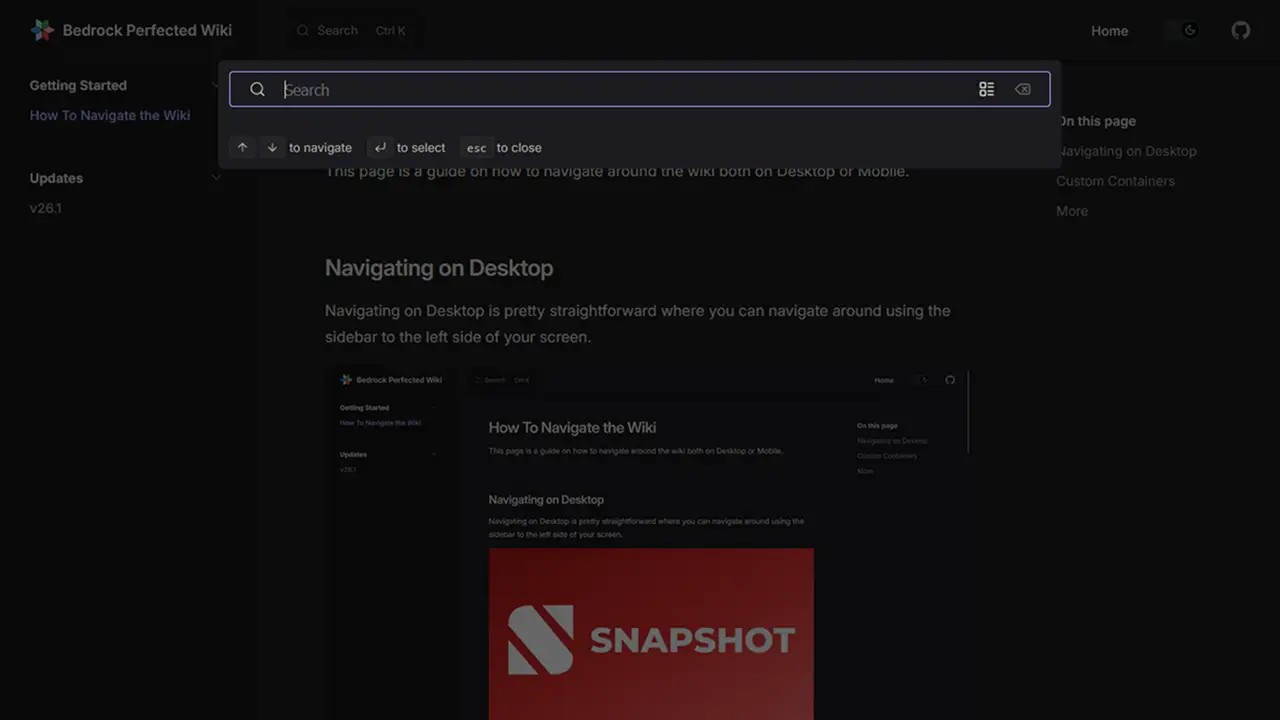Collapse the Getting Started sidebar section
The image size is (1280, 720).
click(x=216, y=86)
